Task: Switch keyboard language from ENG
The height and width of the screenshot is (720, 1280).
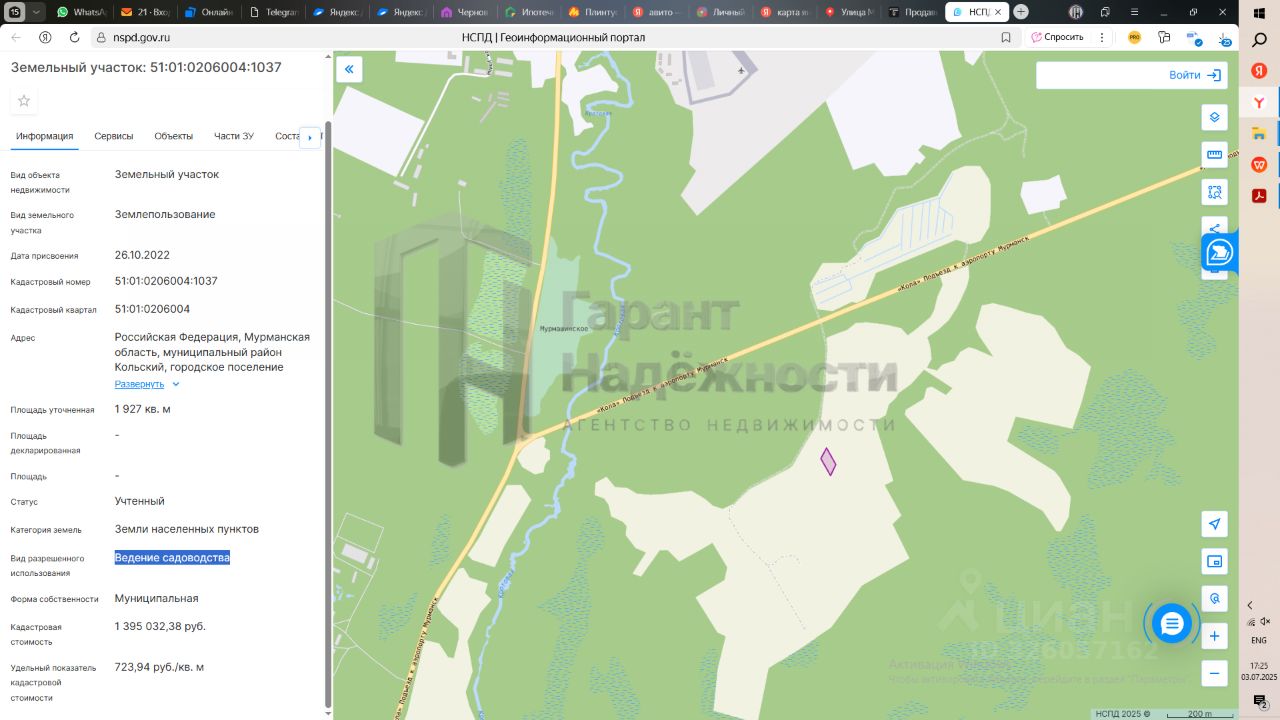Action: [1259, 640]
